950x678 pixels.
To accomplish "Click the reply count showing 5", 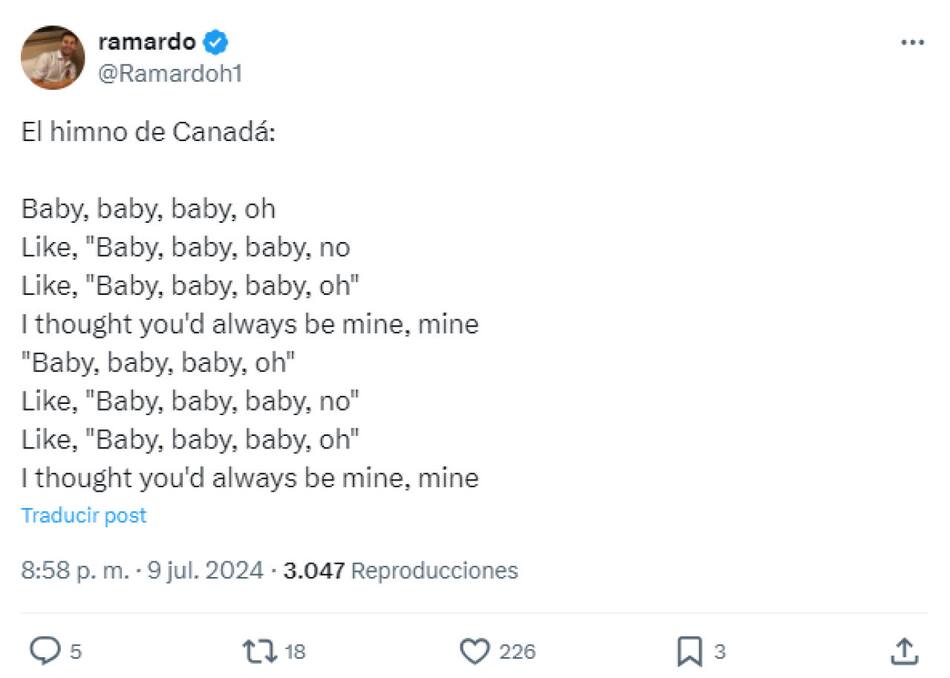I will pyautogui.click(x=76, y=652).
